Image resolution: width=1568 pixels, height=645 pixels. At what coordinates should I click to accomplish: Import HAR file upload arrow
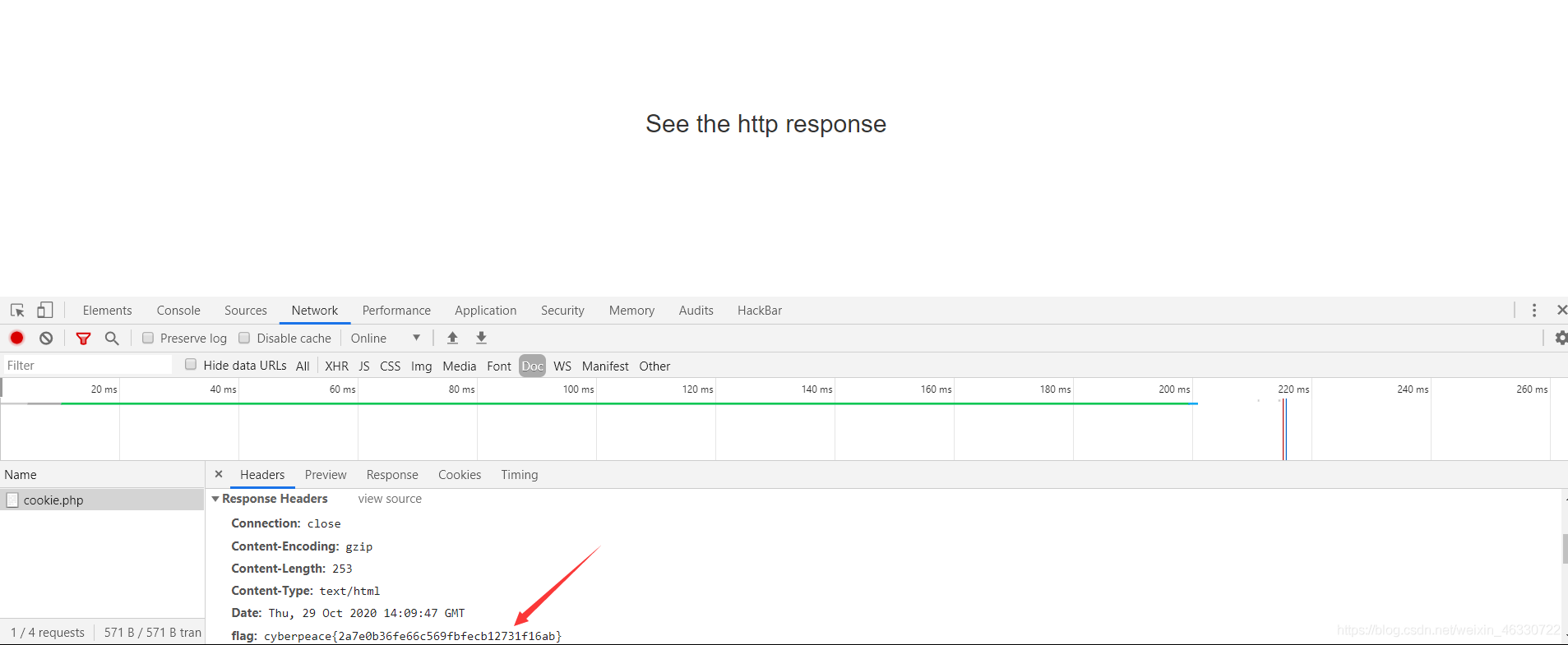coord(452,338)
